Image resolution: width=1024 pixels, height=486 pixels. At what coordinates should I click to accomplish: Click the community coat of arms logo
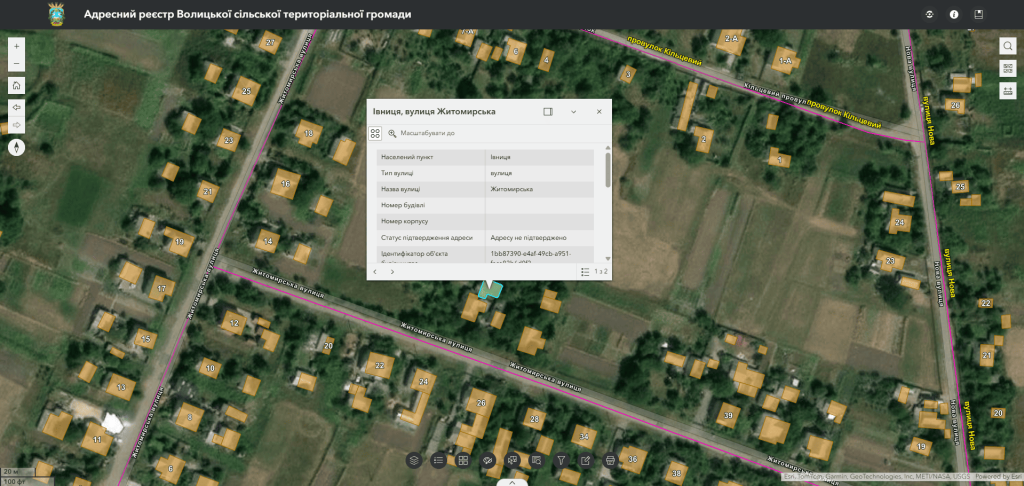(57, 14)
